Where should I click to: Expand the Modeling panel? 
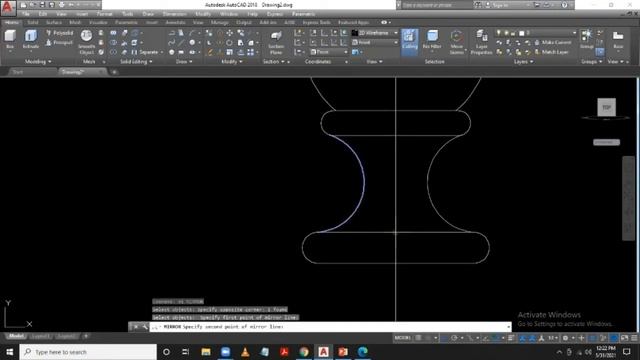click(38, 62)
